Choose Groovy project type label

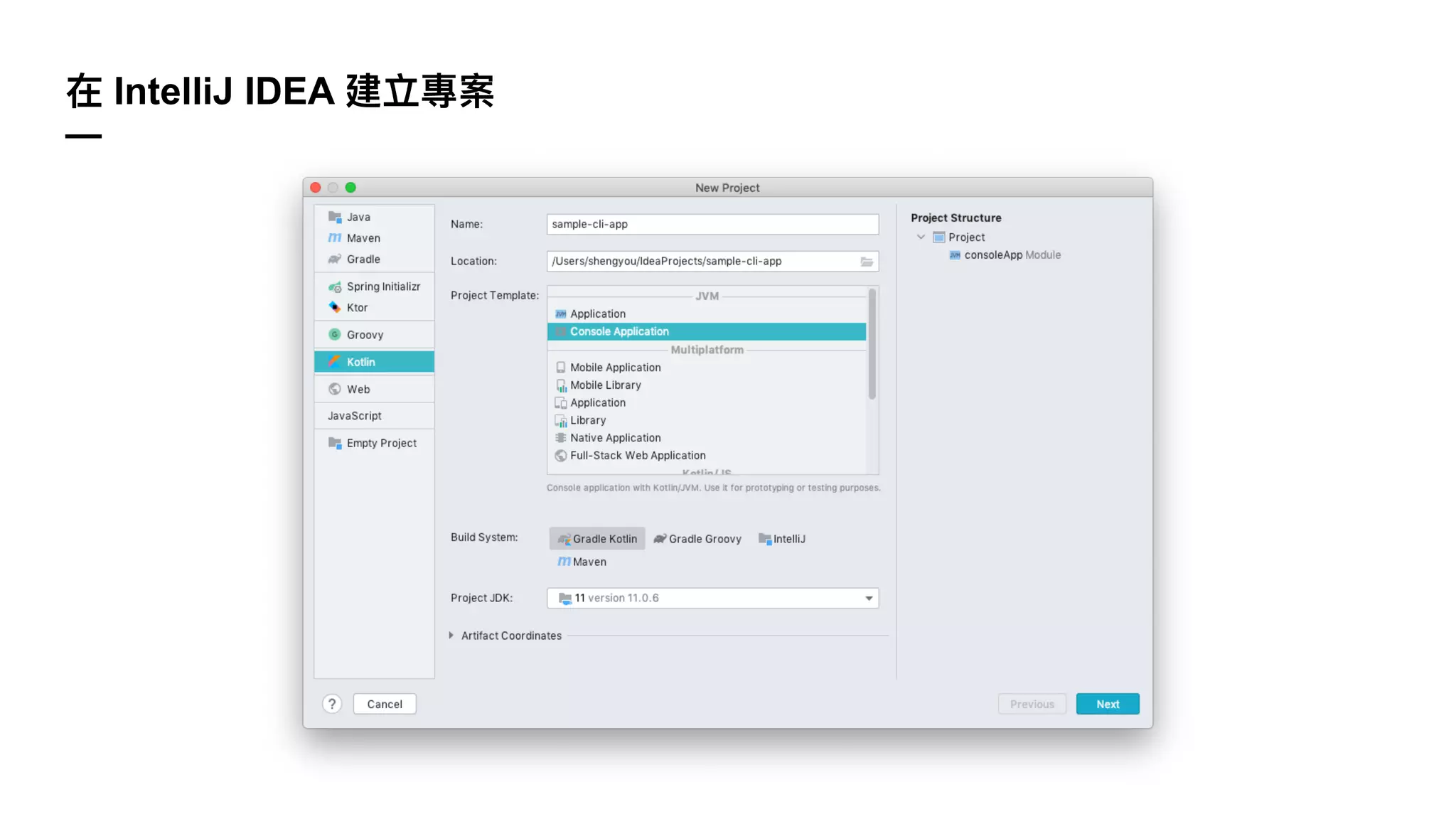tap(365, 335)
